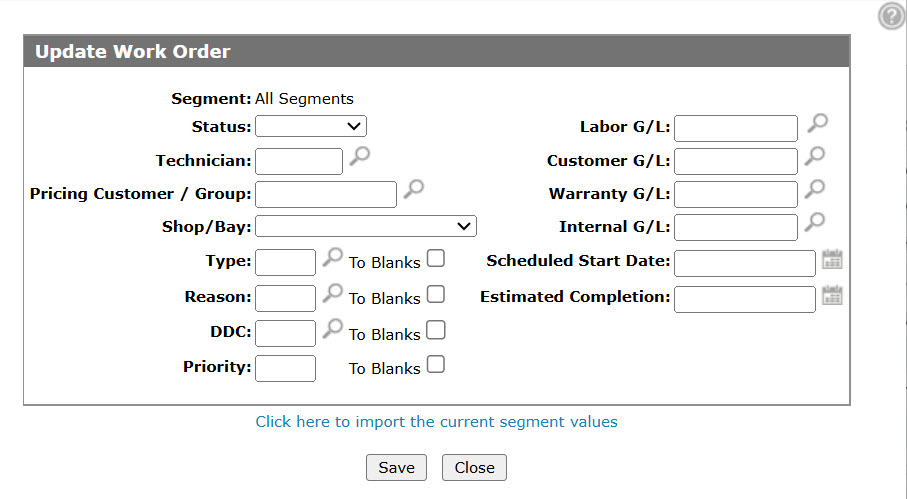907x499 pixels.
Task: Click the Type lookup magnifier icon
Action: pyautogui.click(x=332, y=258)
